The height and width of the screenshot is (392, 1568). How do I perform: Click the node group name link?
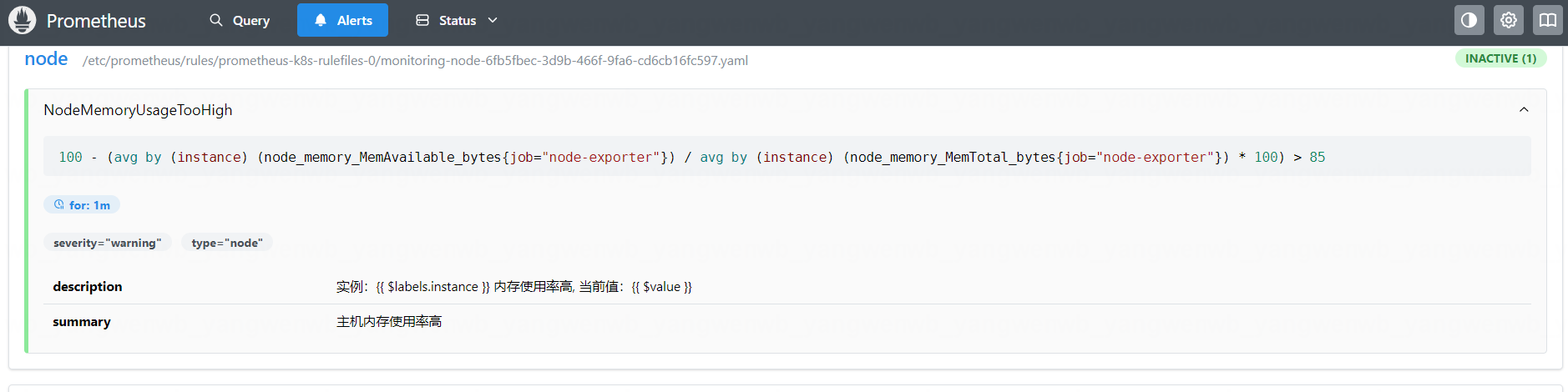(x=46, y=59)
